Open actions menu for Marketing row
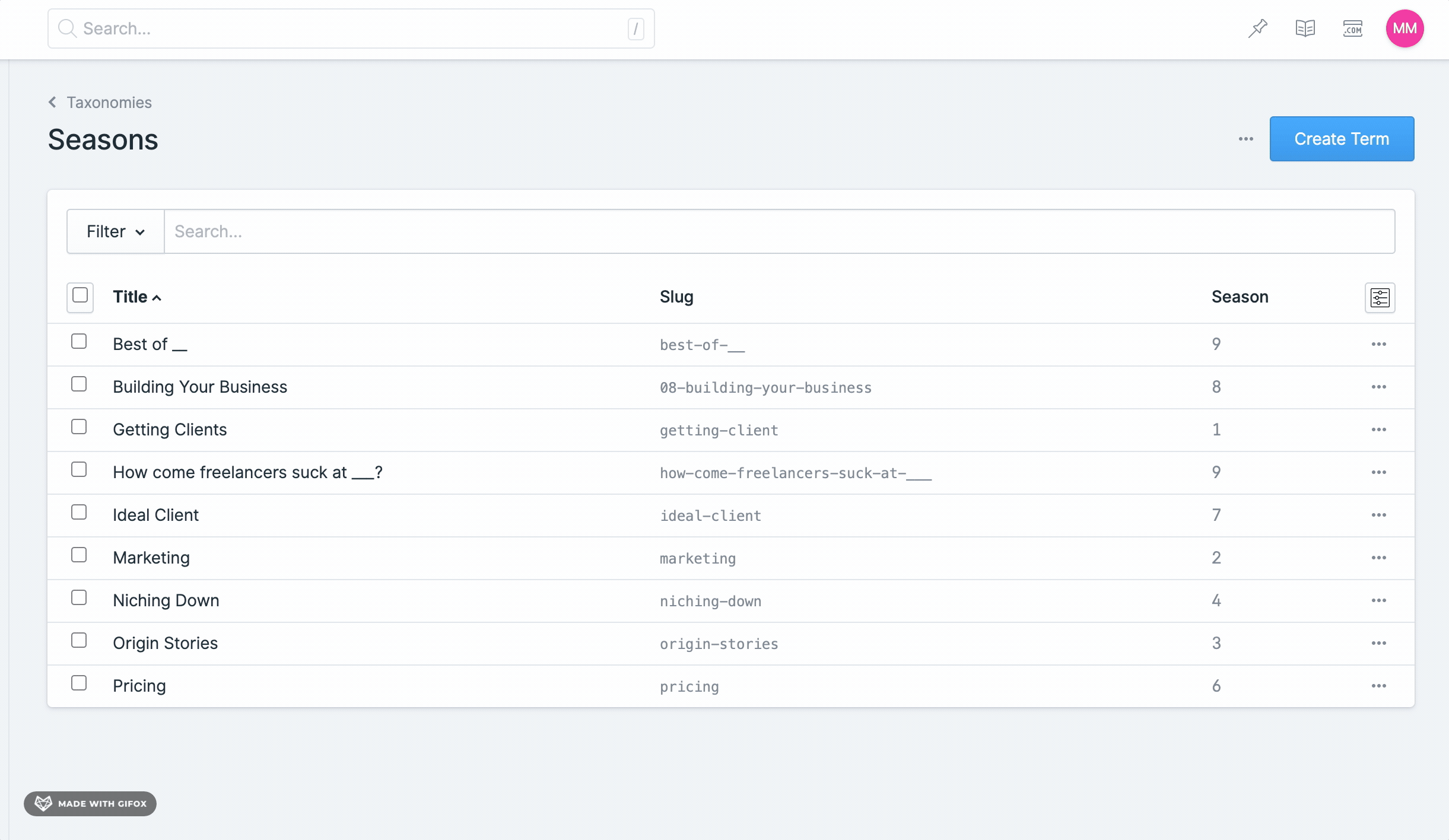The height and width of the screenshot is (840, 1449). click(x=1378, y=558)
